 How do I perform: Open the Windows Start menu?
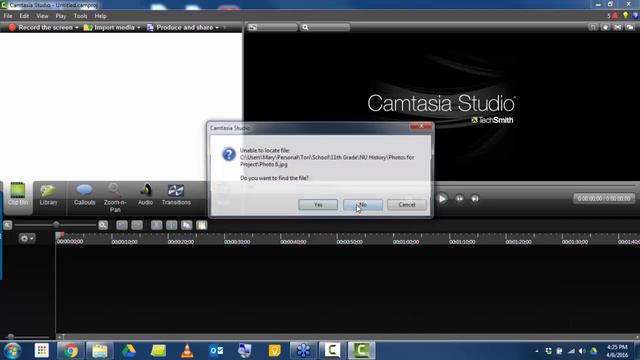coord(12,350)
